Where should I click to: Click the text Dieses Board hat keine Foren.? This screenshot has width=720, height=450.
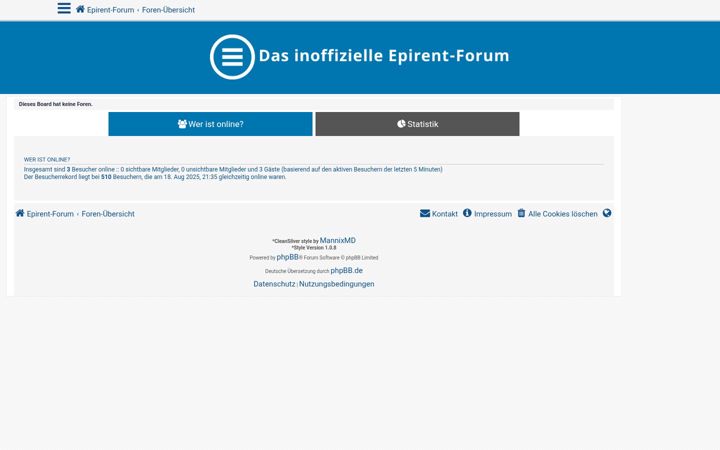(x=56, y=104)
